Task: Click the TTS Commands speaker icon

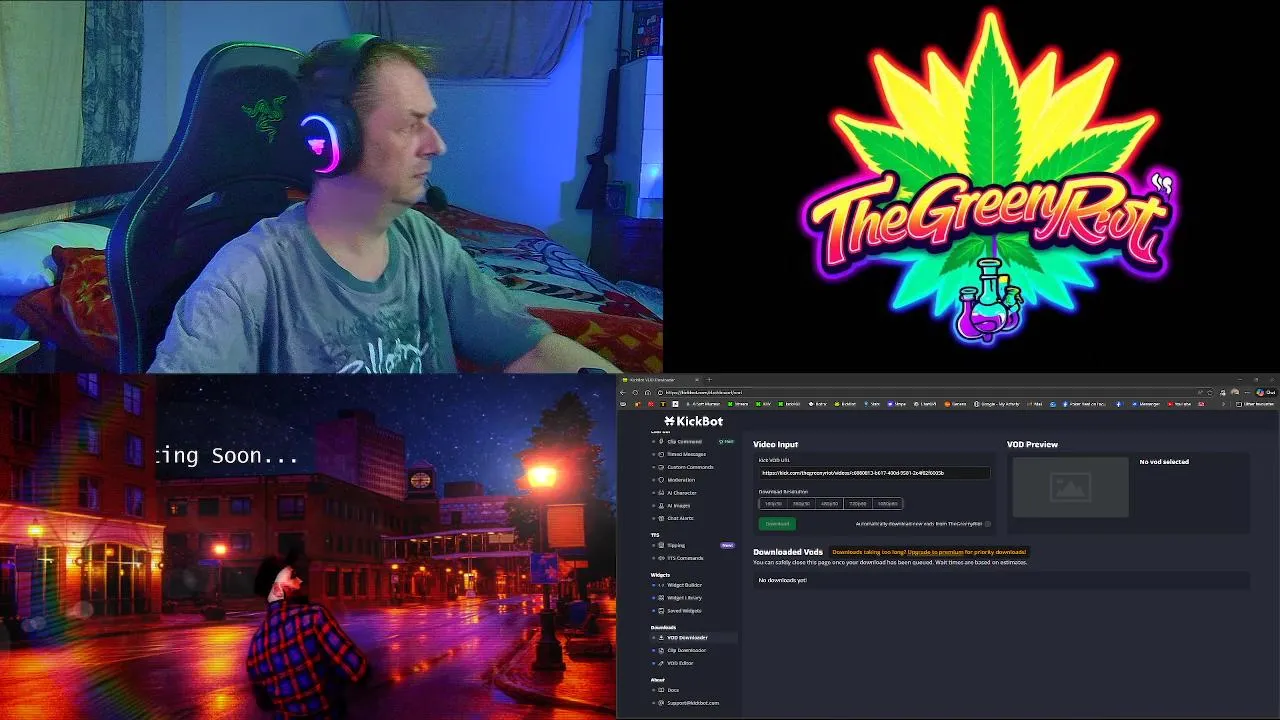Action: click(x=661, y=558)
